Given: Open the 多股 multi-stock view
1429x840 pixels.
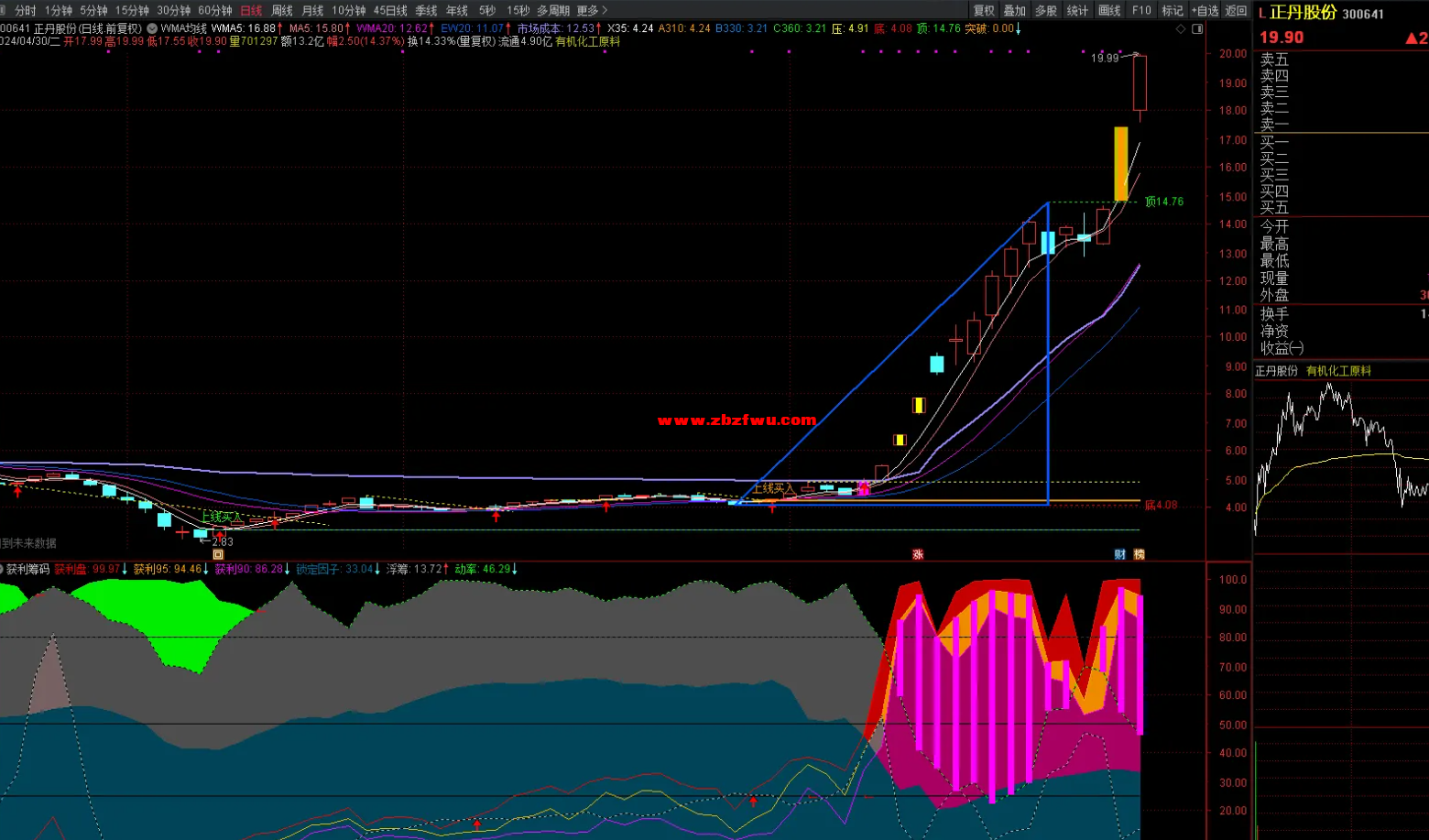Looking at the screenshot, I should 1046,10.
